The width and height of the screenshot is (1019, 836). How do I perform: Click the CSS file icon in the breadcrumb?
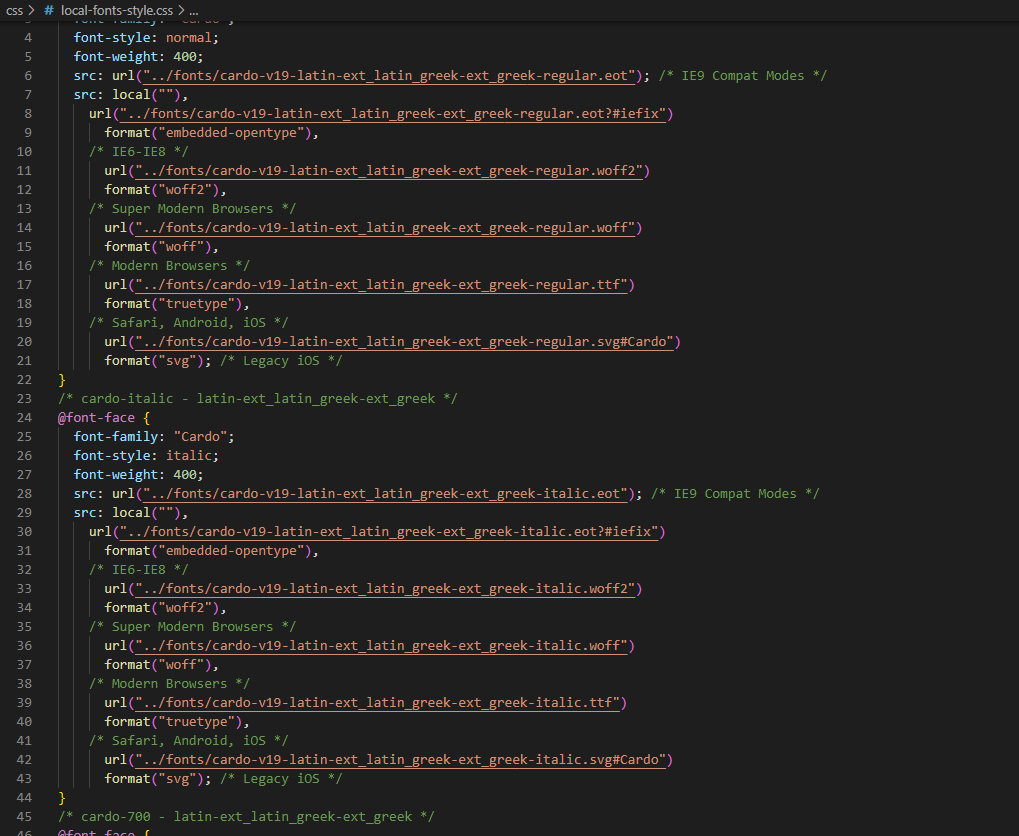point(49,10)
